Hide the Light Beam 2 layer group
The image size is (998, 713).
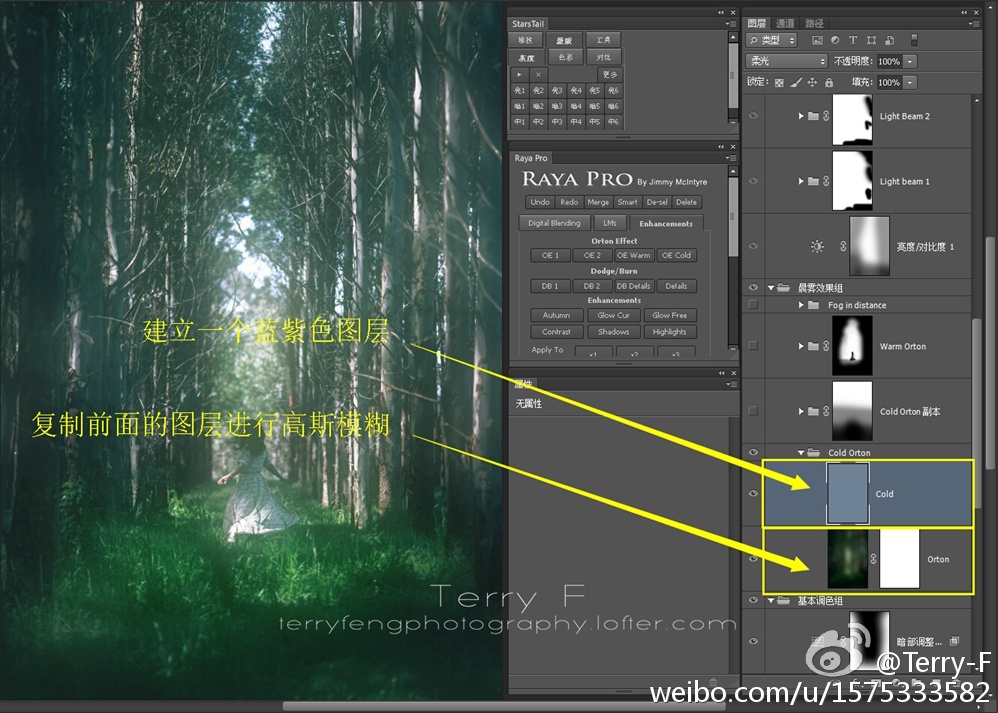click(x=754, y=116)
